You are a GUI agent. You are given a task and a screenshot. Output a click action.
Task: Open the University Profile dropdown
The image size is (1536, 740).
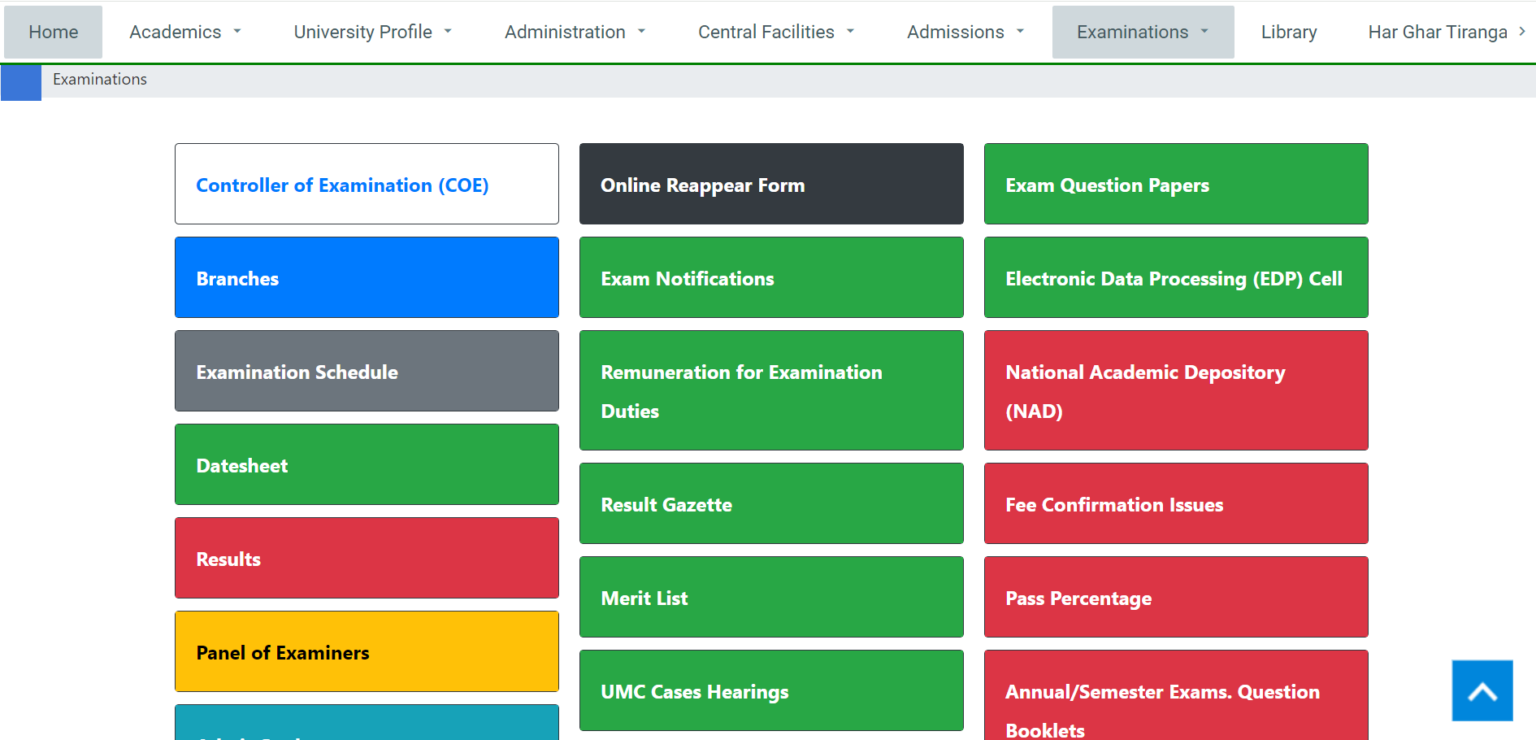372,32
